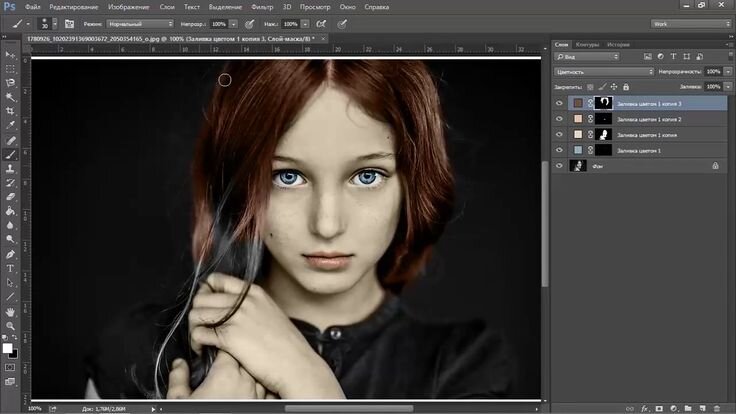Toggle visibility of Заливка цветом 1 layer

[559, 150]
